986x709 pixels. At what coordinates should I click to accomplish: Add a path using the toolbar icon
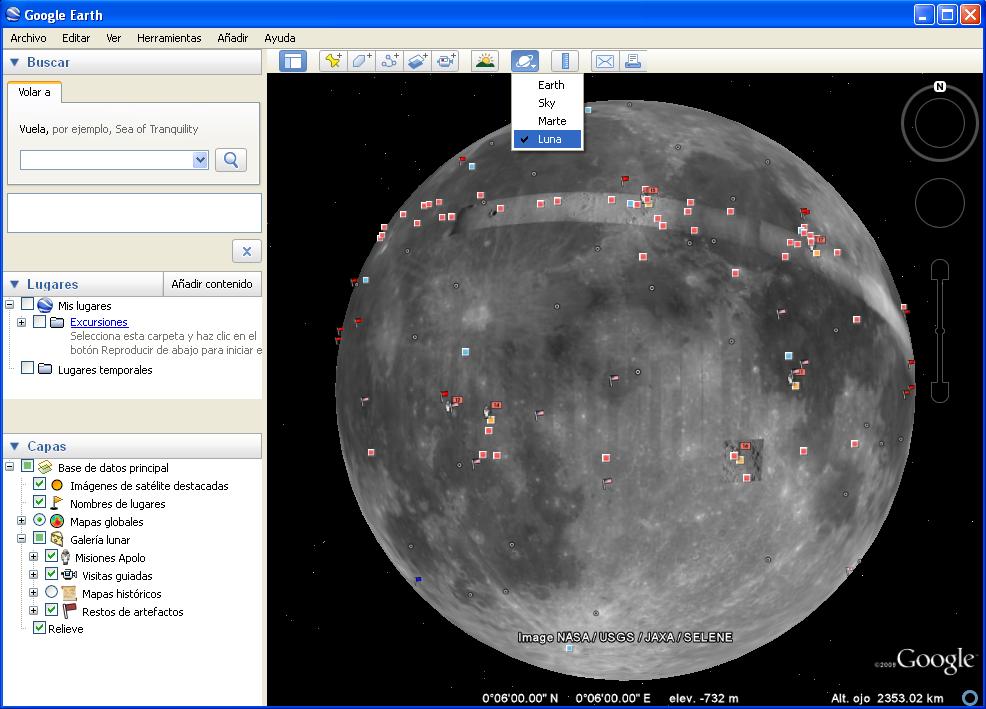click(390, 61)
